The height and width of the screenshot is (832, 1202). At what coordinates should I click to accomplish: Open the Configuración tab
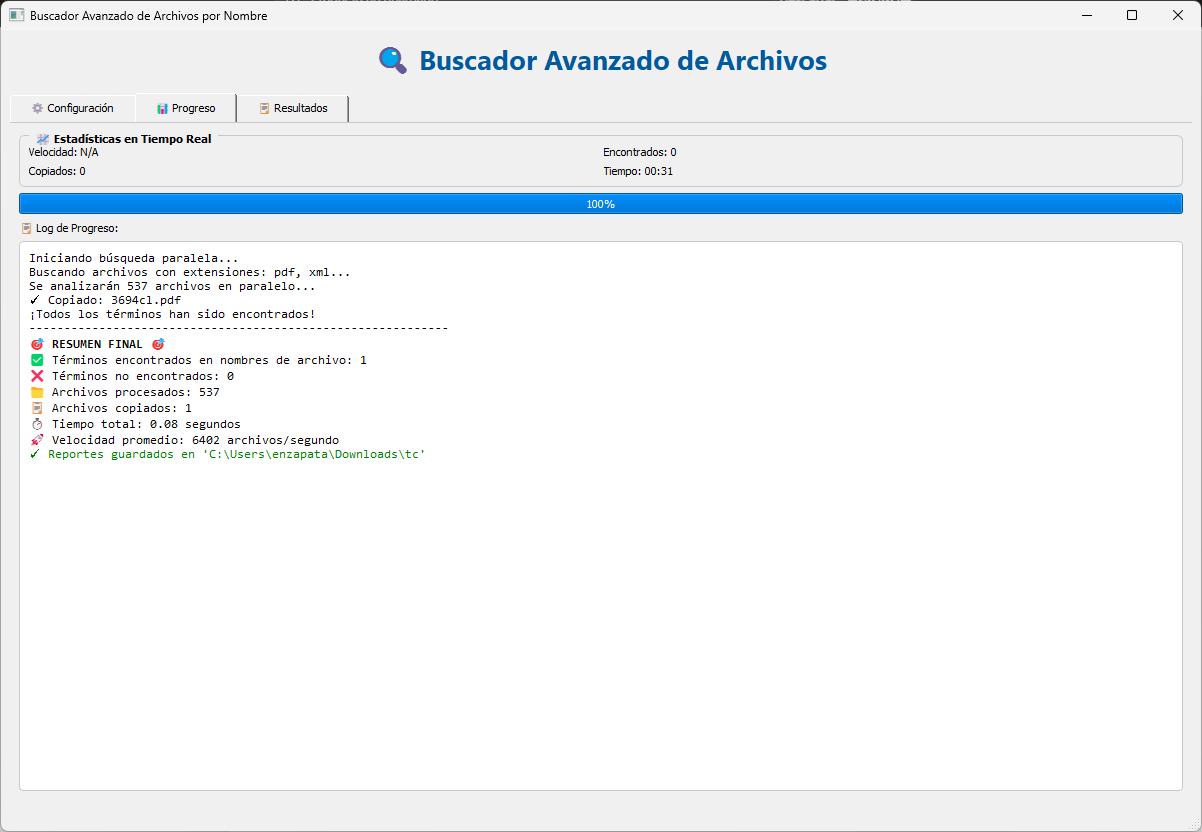click(x=72, y=108)
